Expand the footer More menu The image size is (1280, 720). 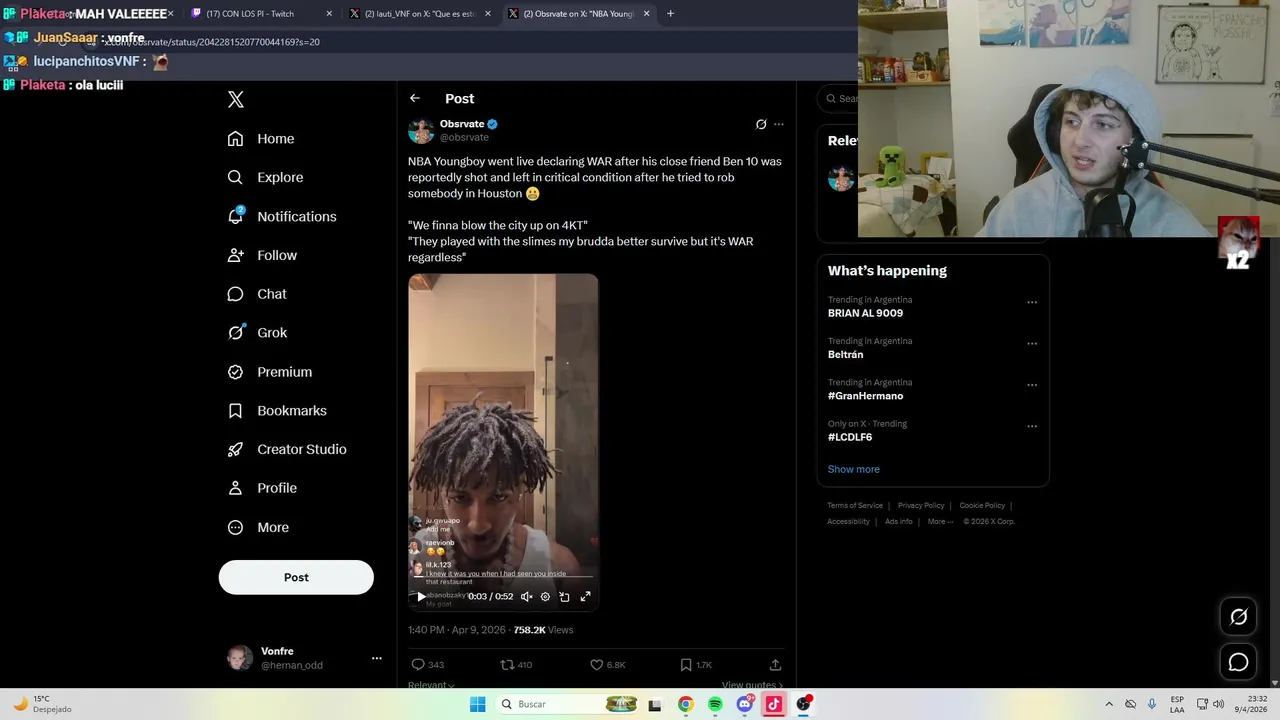[939, 522]
